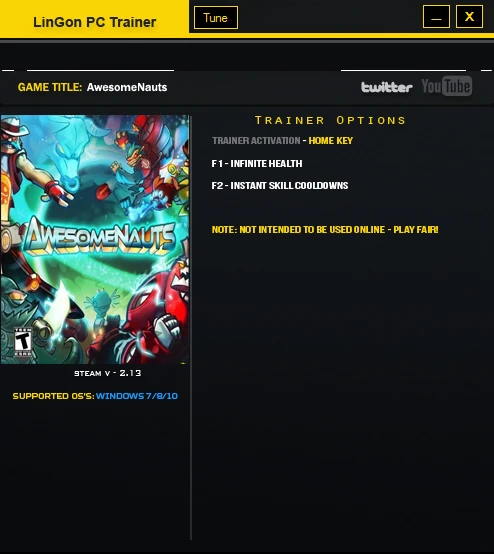Click the Steam V - 2.13 version label
The height and width of the screenshot is (554, 494).
click(x=107, y=373)
